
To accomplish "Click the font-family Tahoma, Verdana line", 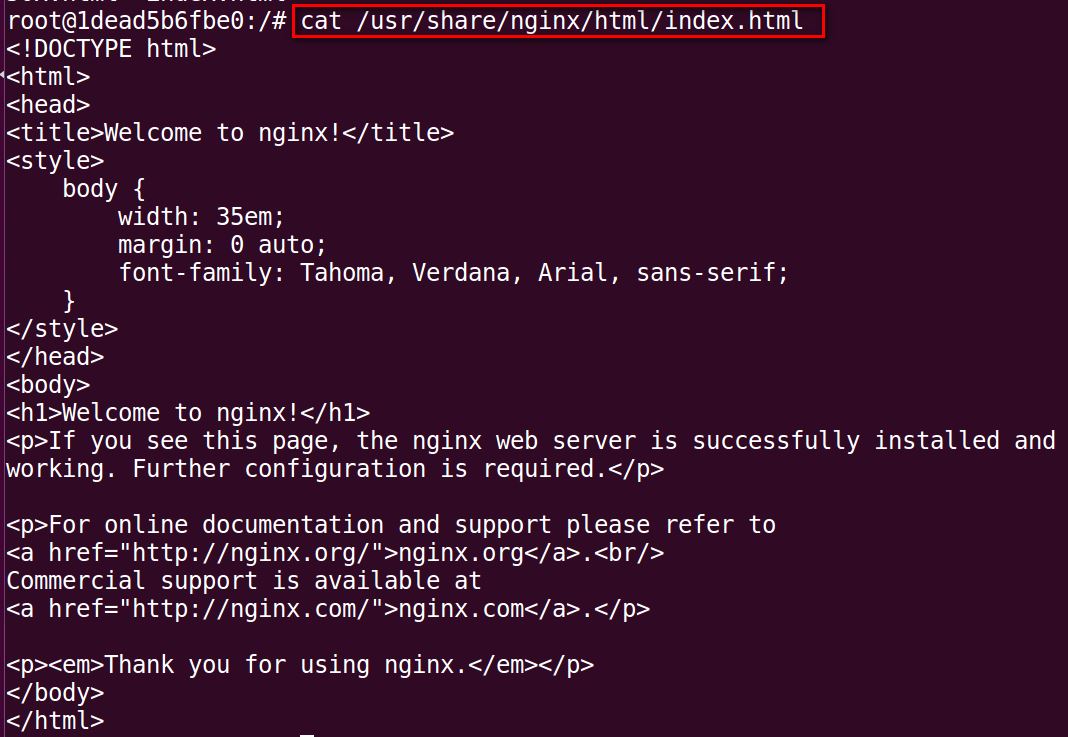I will coord(453,272).
